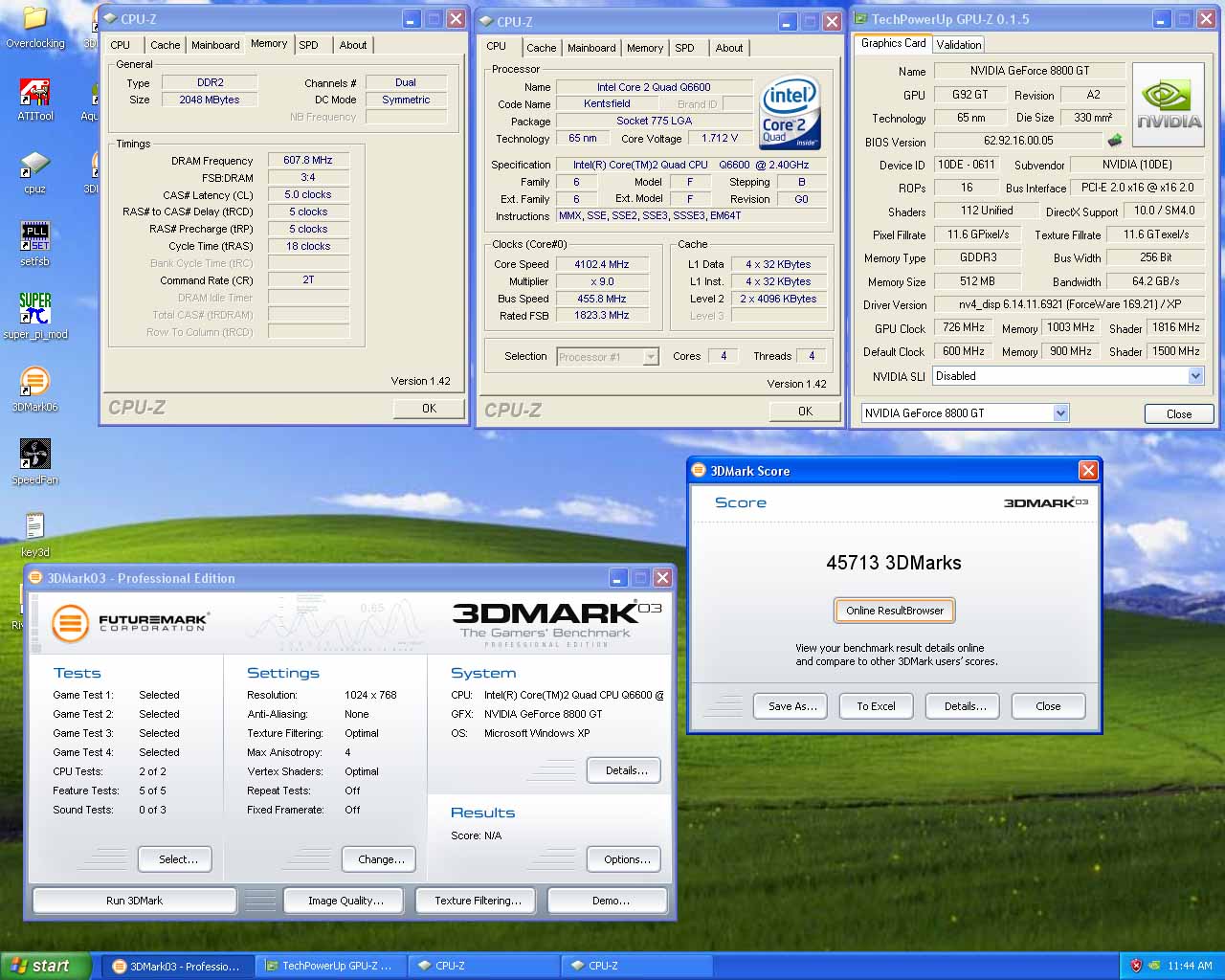Open Memory tab in middle CPU-Z window
The width and height of the screenshot is (1225, 980).
pyautogui.click(x=645, y=48)
